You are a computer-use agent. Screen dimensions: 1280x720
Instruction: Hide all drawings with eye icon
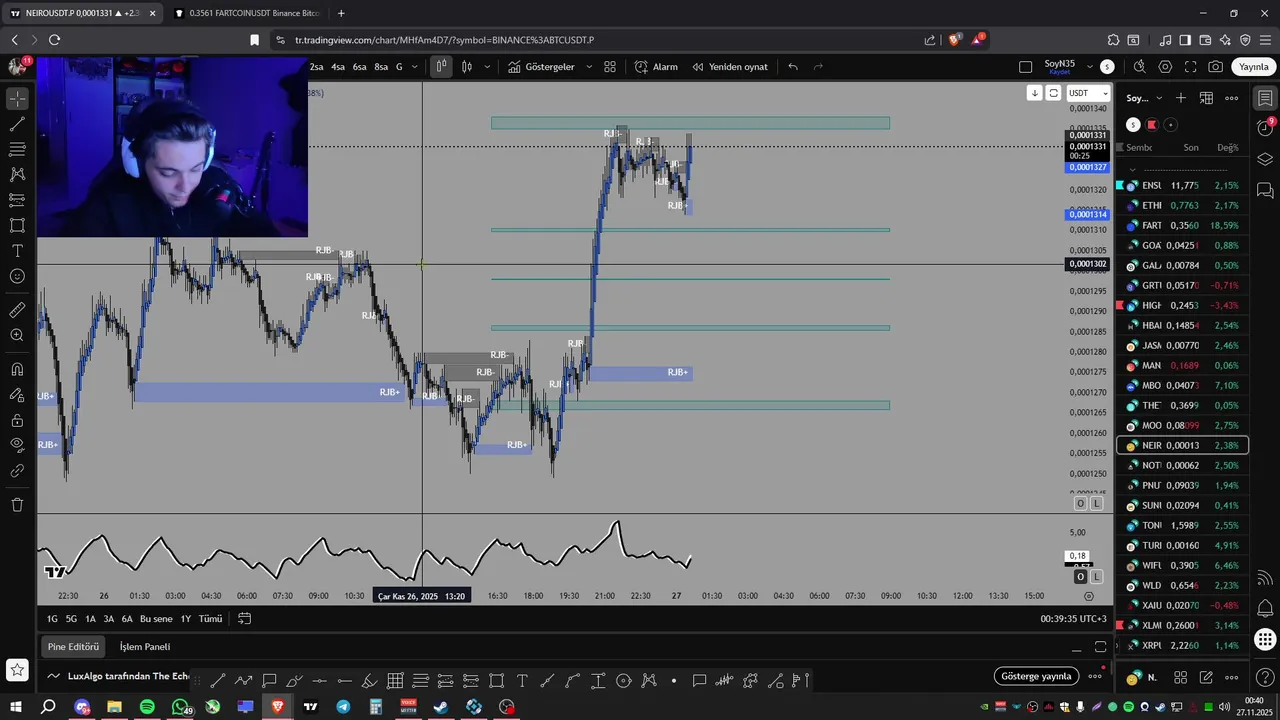tap(17, 445)
